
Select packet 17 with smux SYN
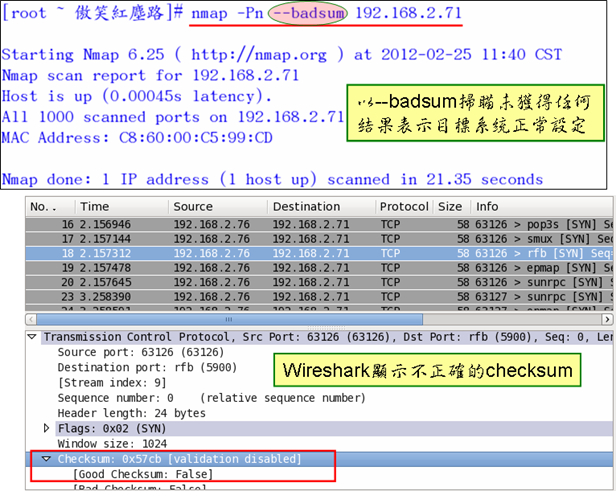click(319, 239)
